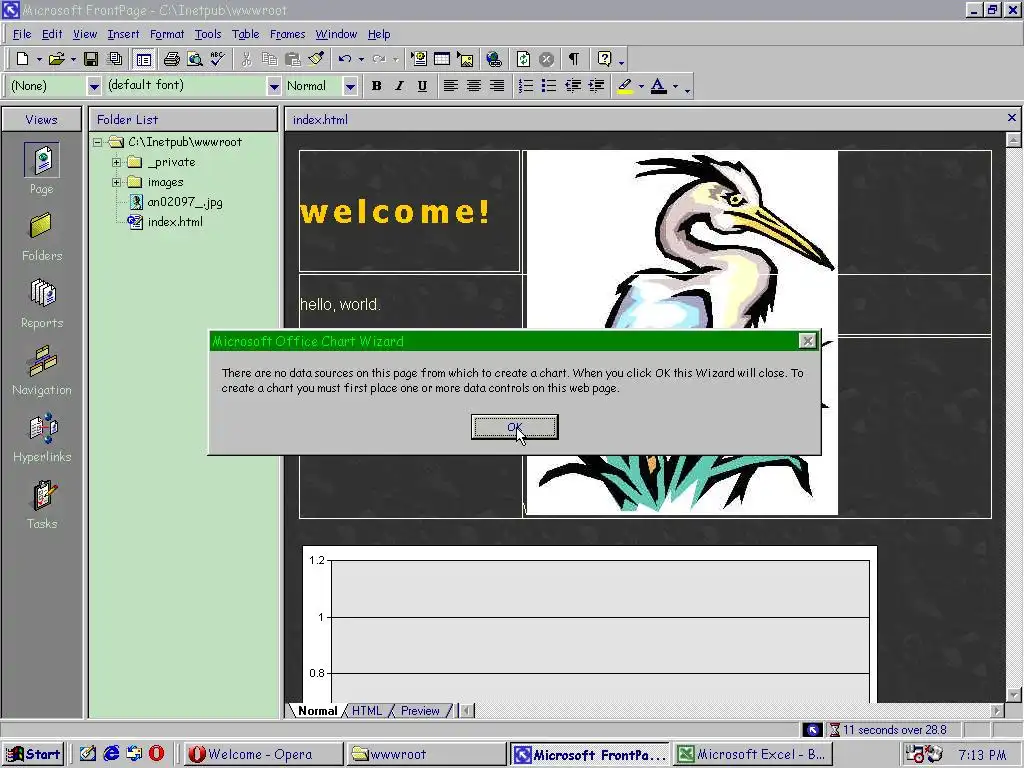Click the Hyperlink globe icon
Viewport: 1024px width, 768px height.
click(x=494, y=59)
